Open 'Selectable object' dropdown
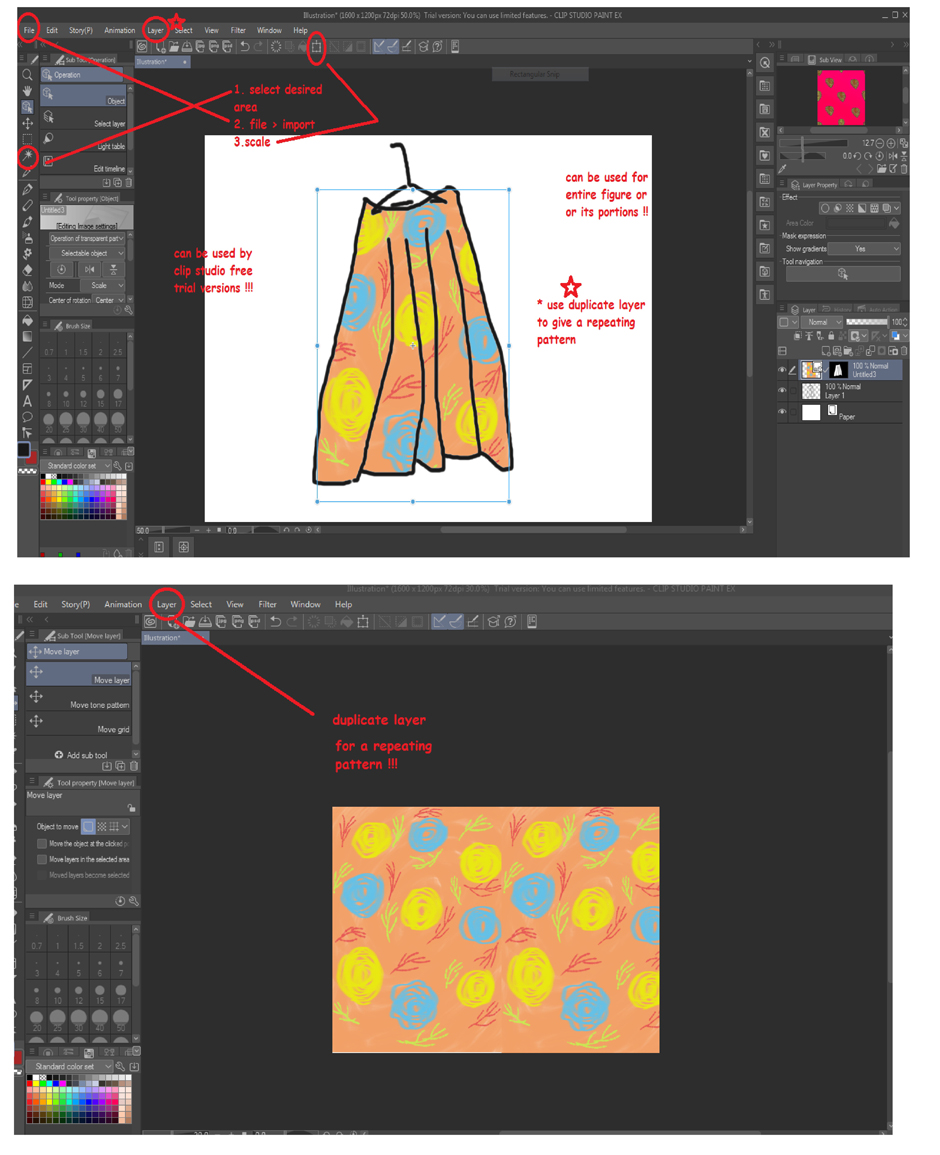The image size is (940, 1155). coord(88,253)
